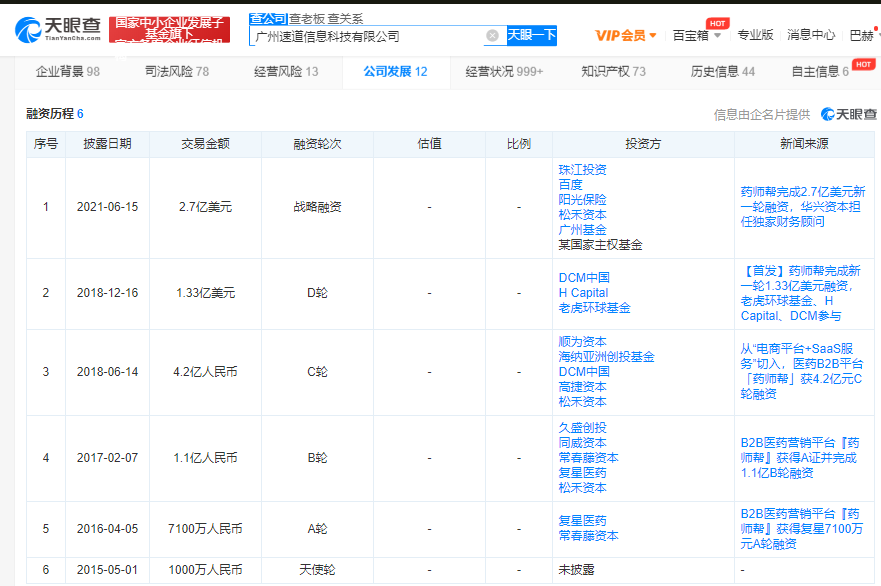Select the 查老板 search mode
Screen dimensions: 881x586
coord(307,19)
